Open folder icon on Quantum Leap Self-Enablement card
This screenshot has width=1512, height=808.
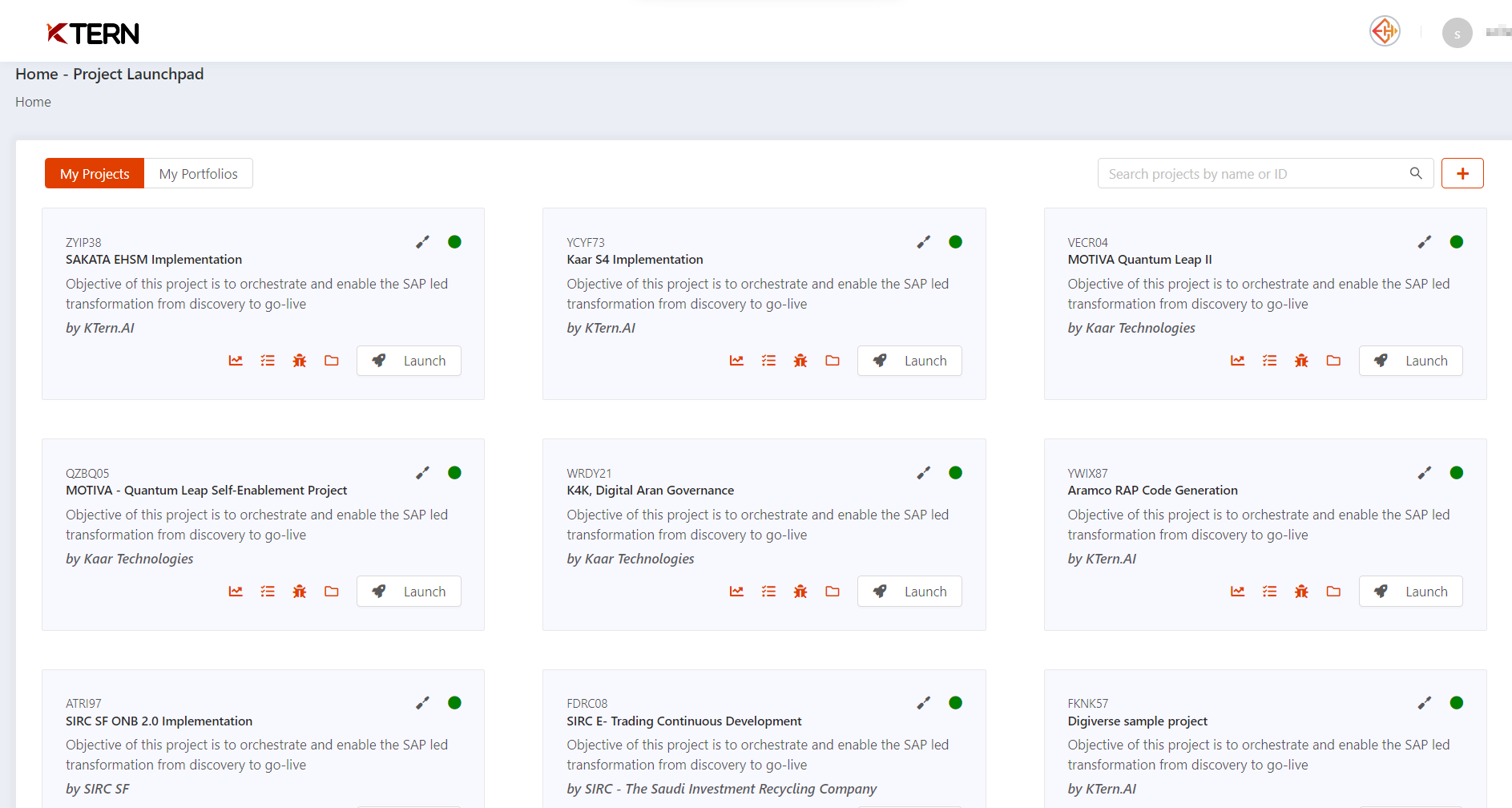point(332,592)
